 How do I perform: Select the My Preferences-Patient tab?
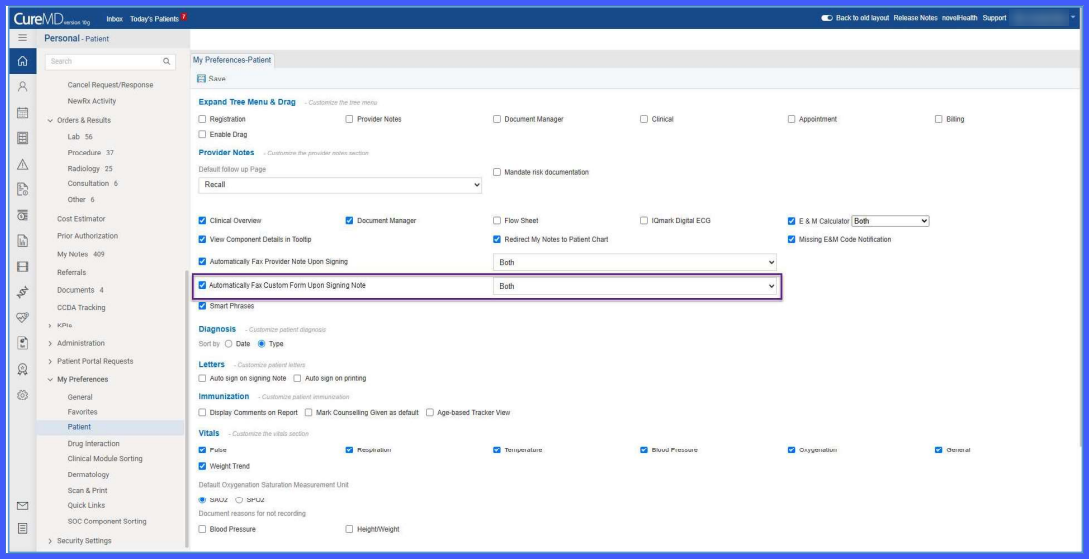coord(232,60)
